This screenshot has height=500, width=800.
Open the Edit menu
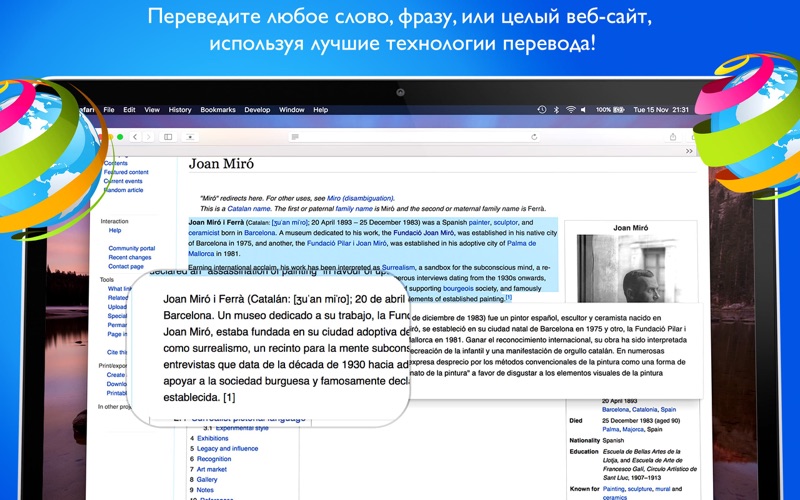129,110
